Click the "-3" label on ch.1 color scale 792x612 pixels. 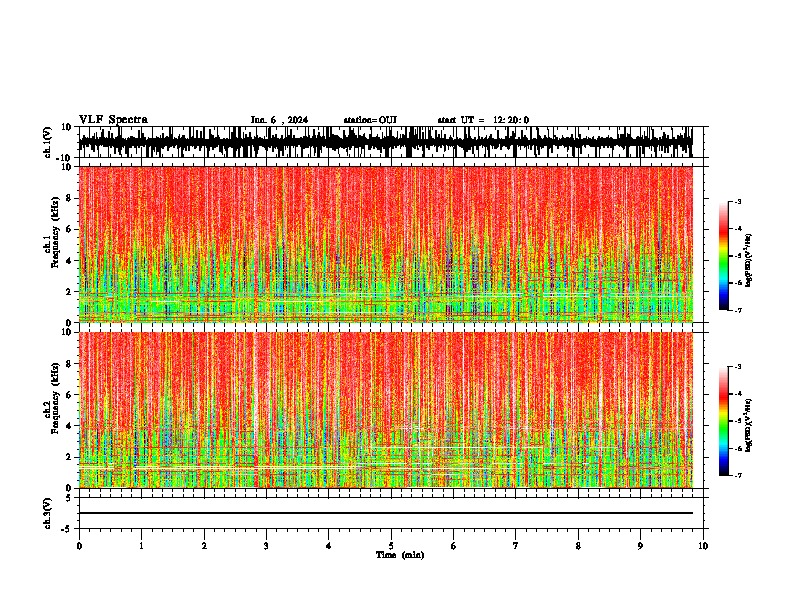(737, 201)
